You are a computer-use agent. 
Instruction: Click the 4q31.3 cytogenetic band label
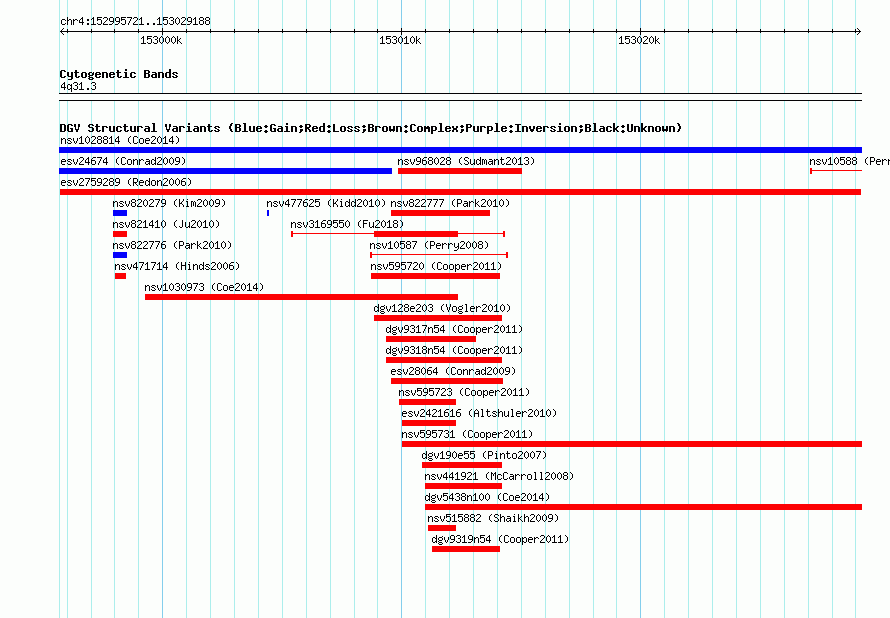(x=78, y=86)
